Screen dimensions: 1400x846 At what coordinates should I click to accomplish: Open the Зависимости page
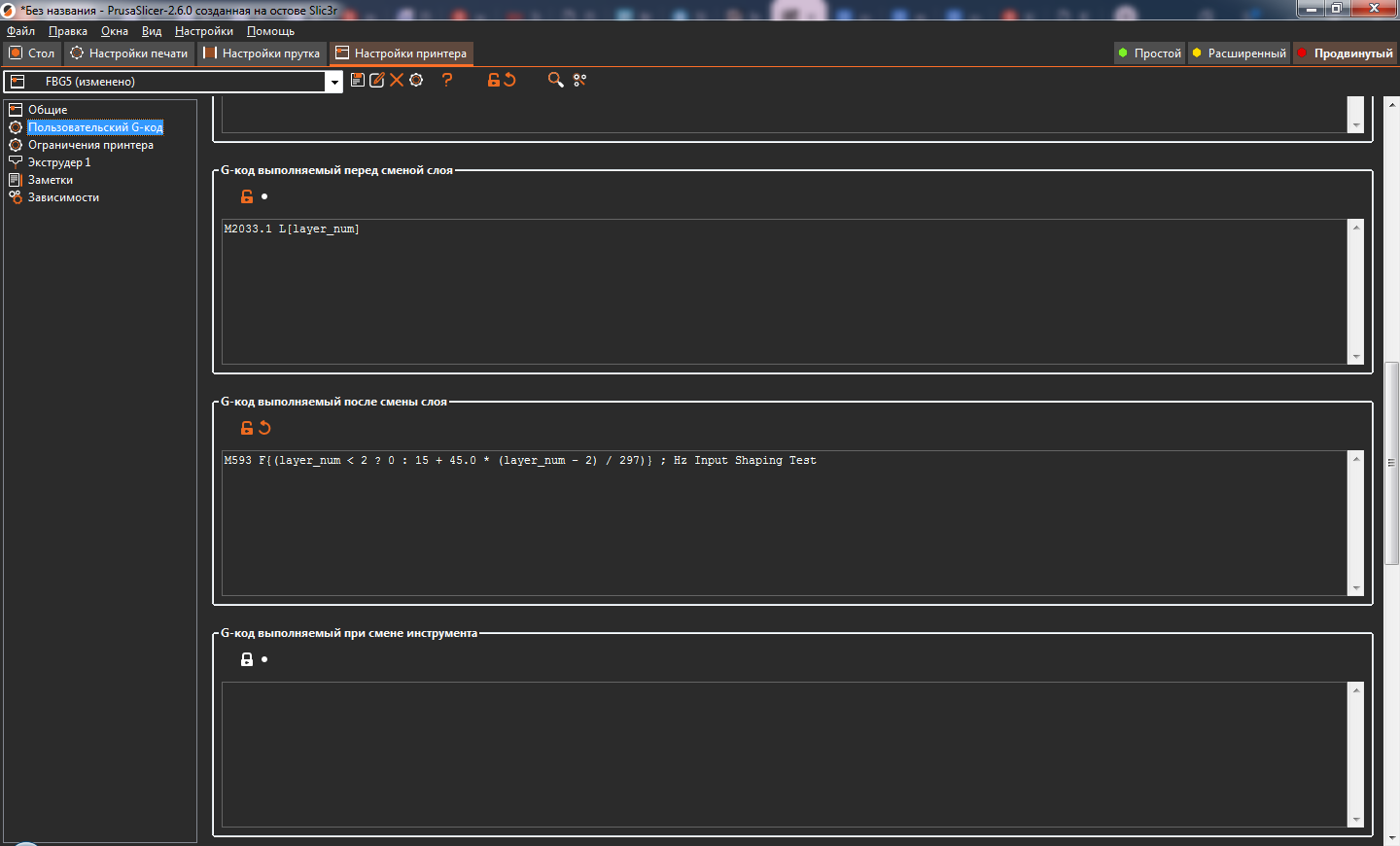(63, 197)
